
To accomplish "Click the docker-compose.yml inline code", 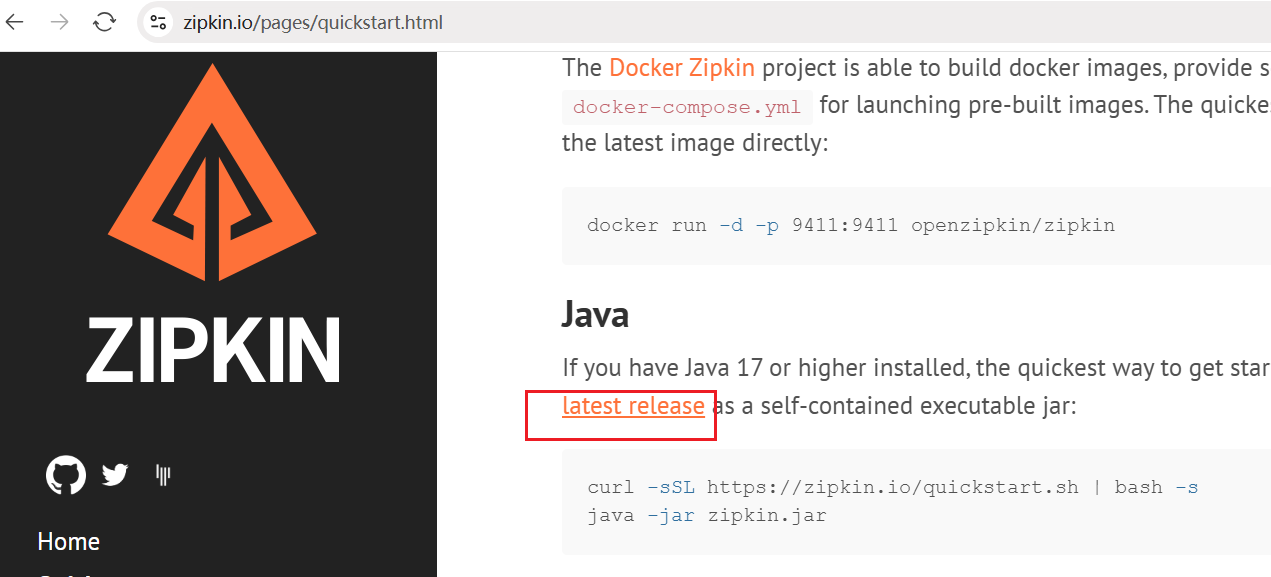I will tap(687, 106).
